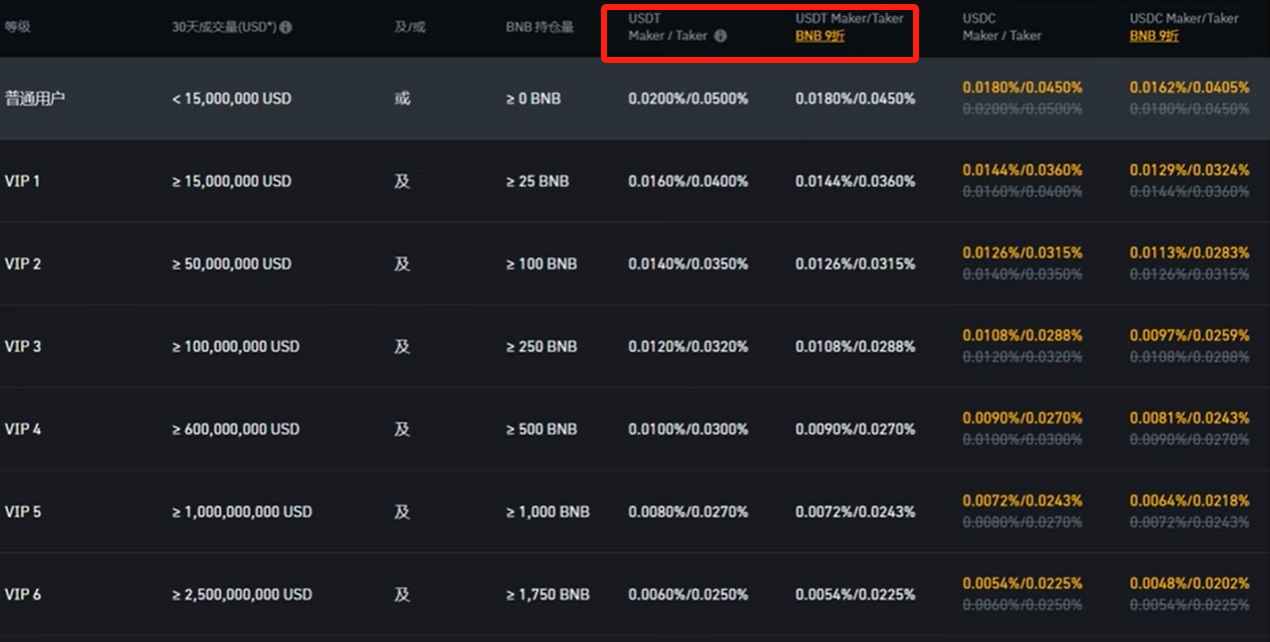Viewport: 1270px width, 642px height.
Task: Click the ≥ 15,000,000 USD volume cell
Action: click(x=232, y=181)
